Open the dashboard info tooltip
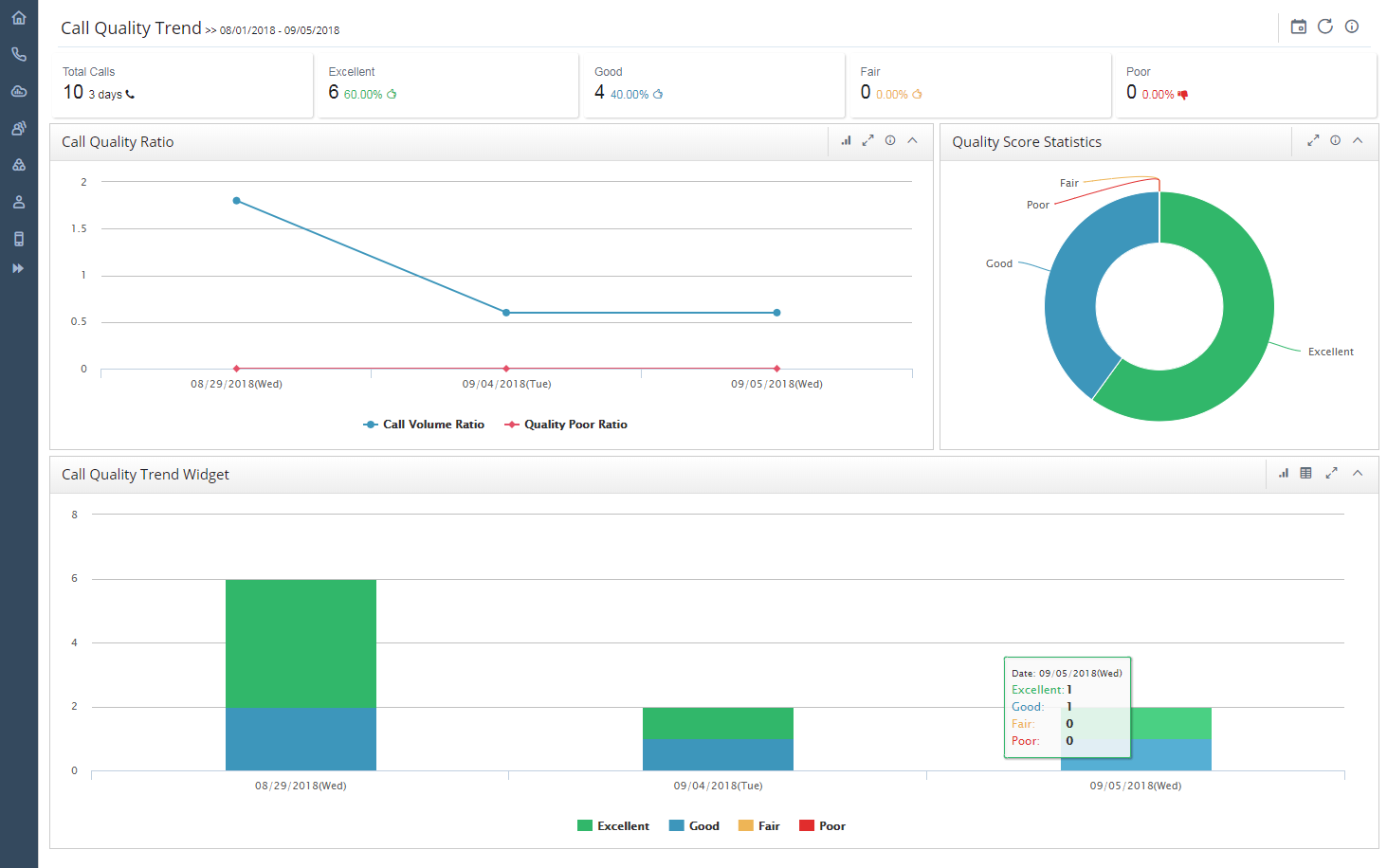The height and width of the screenshot is (868, 1387). coord(1351,27)
